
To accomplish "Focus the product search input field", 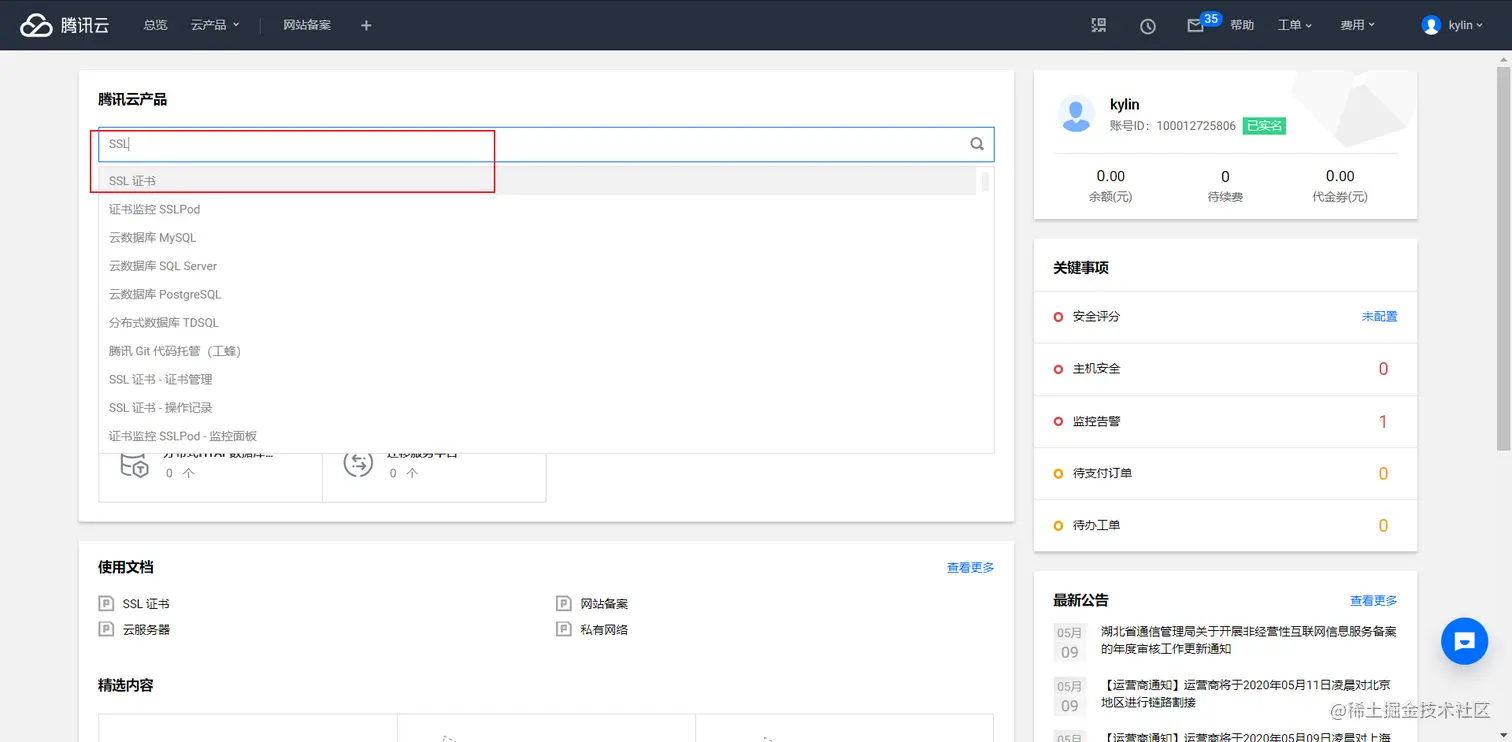I will pyautogui.click(x=546, y=144).
